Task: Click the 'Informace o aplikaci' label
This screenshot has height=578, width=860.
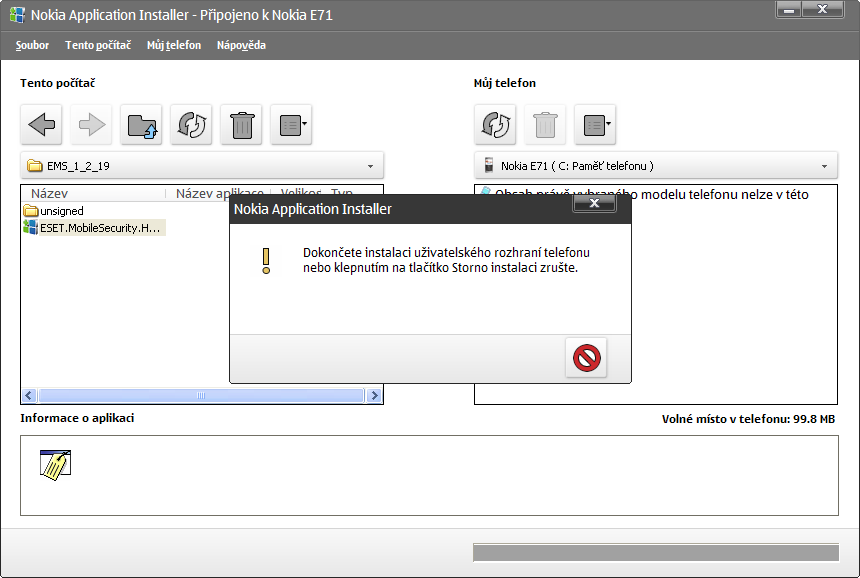Action: click(x=77, y=418)
